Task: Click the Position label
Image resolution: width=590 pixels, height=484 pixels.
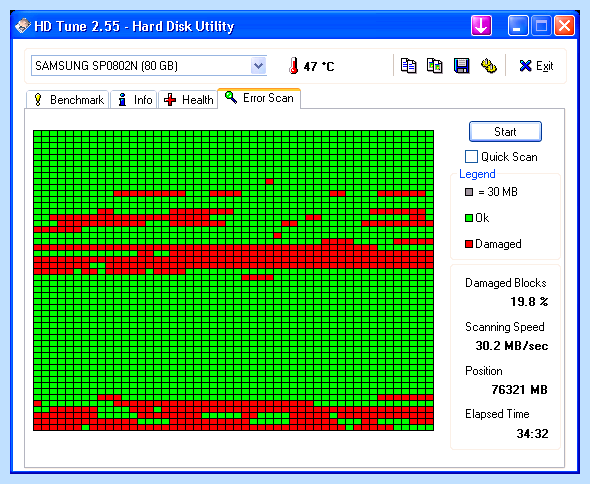Action: tap(484, 371)
